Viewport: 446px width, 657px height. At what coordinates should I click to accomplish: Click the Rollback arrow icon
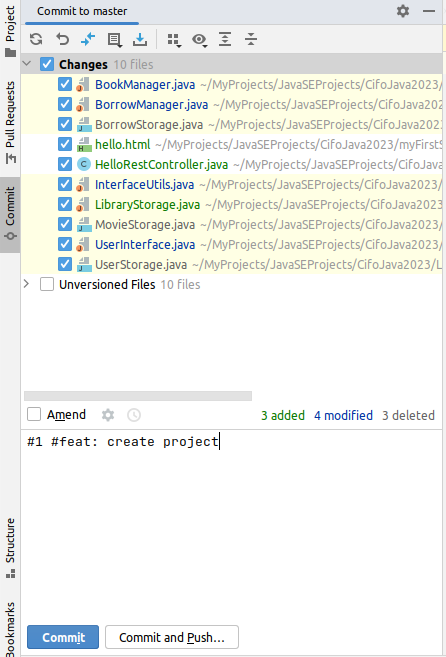click(x=62, y=39)
